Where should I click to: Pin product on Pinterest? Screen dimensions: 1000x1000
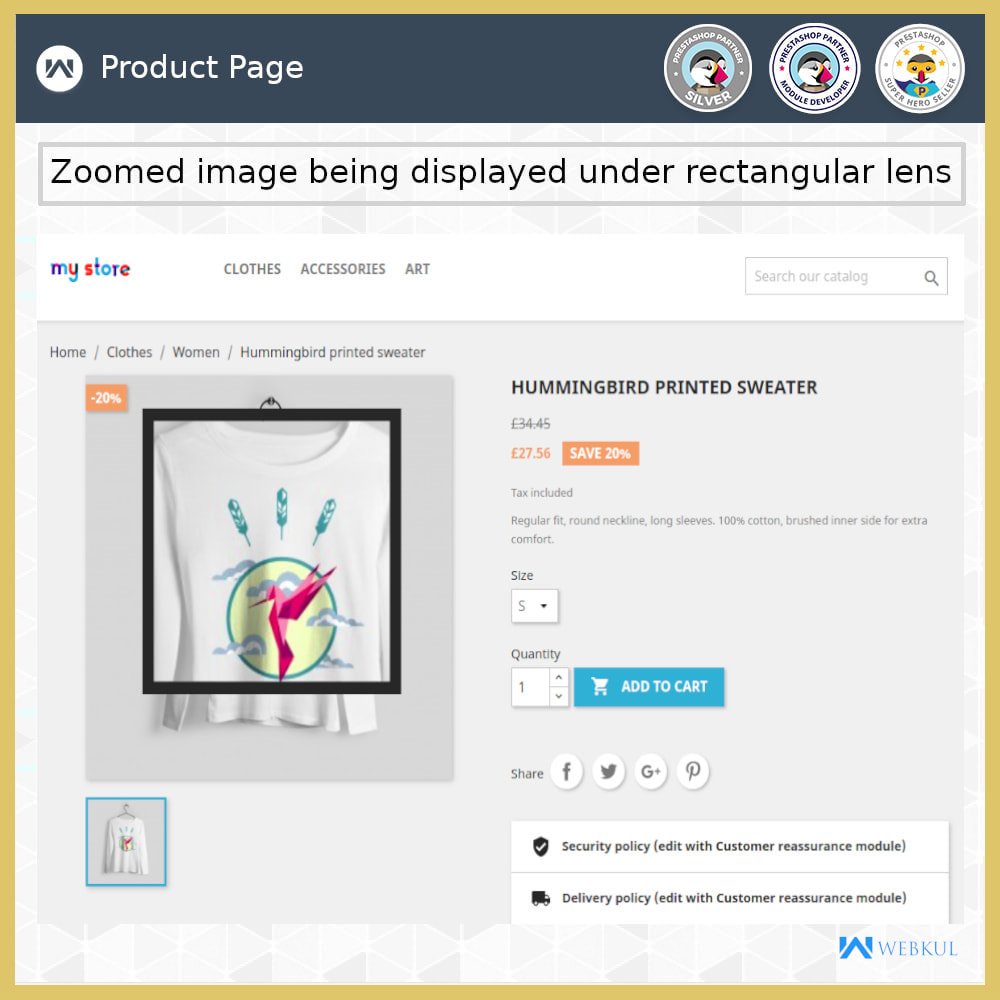point(693,772)
